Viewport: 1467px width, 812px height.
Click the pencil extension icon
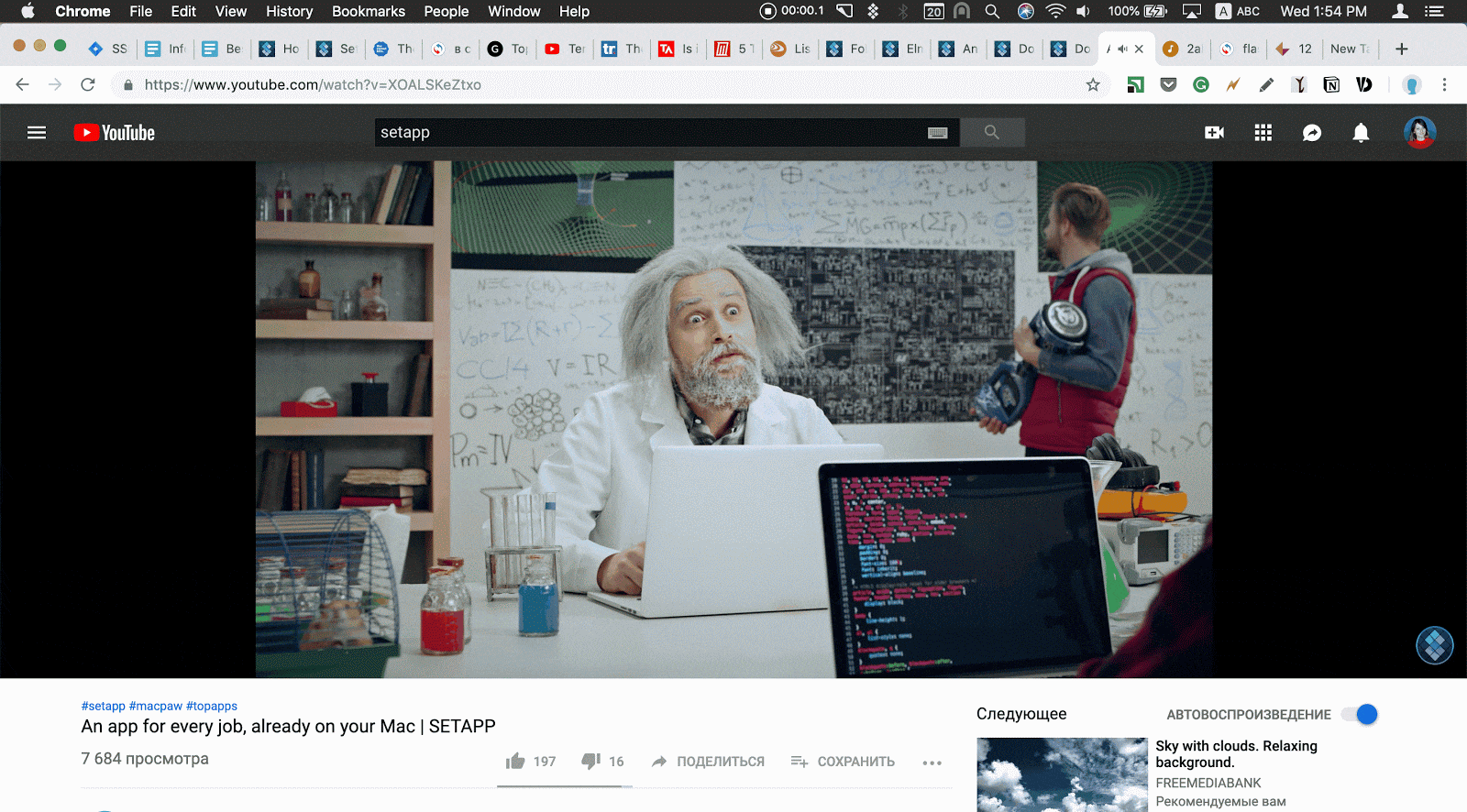(1266, 84)
